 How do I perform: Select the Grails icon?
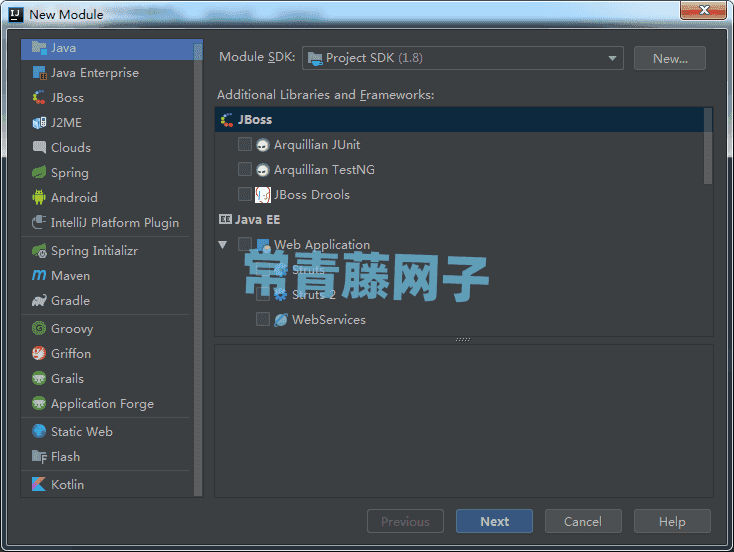coord(39,378)
